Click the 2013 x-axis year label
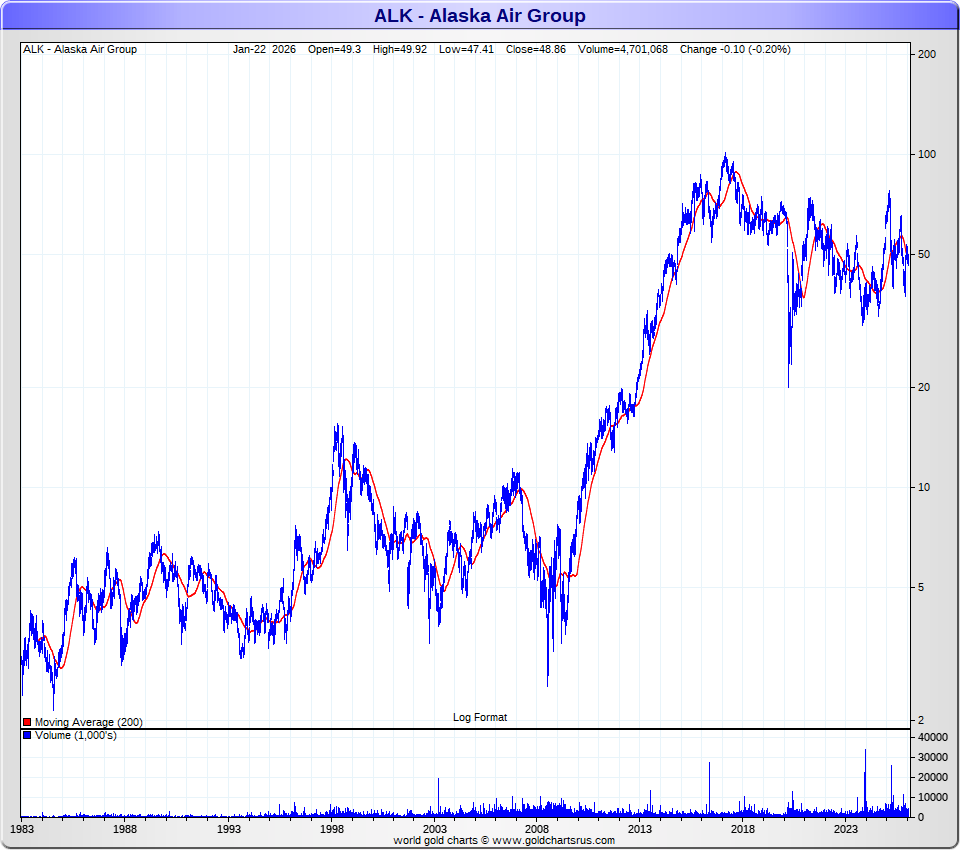 click(640, 829)
